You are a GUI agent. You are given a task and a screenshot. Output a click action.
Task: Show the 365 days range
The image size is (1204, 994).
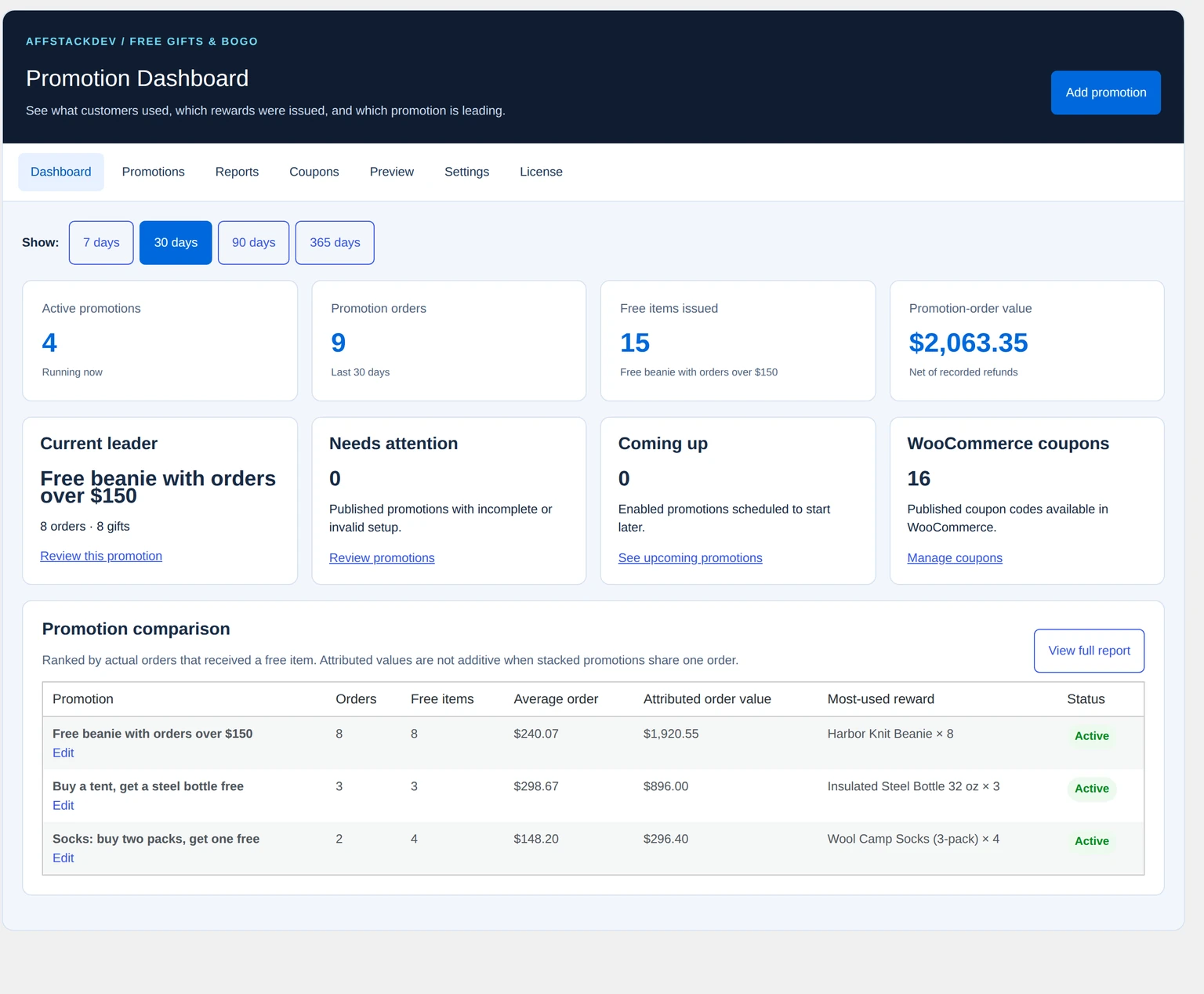[335, 243]
